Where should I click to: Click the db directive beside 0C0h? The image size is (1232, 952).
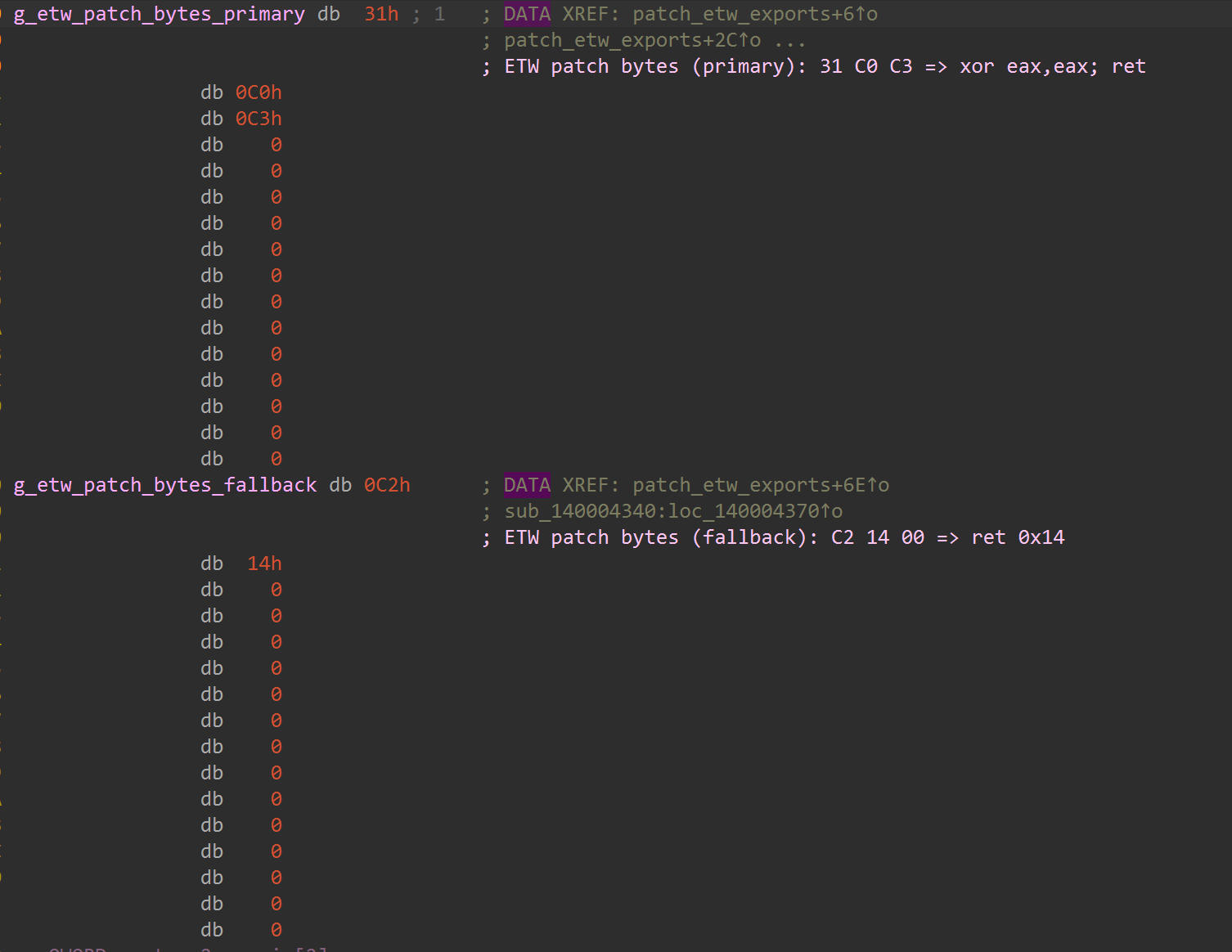click(x=212, y=93)
